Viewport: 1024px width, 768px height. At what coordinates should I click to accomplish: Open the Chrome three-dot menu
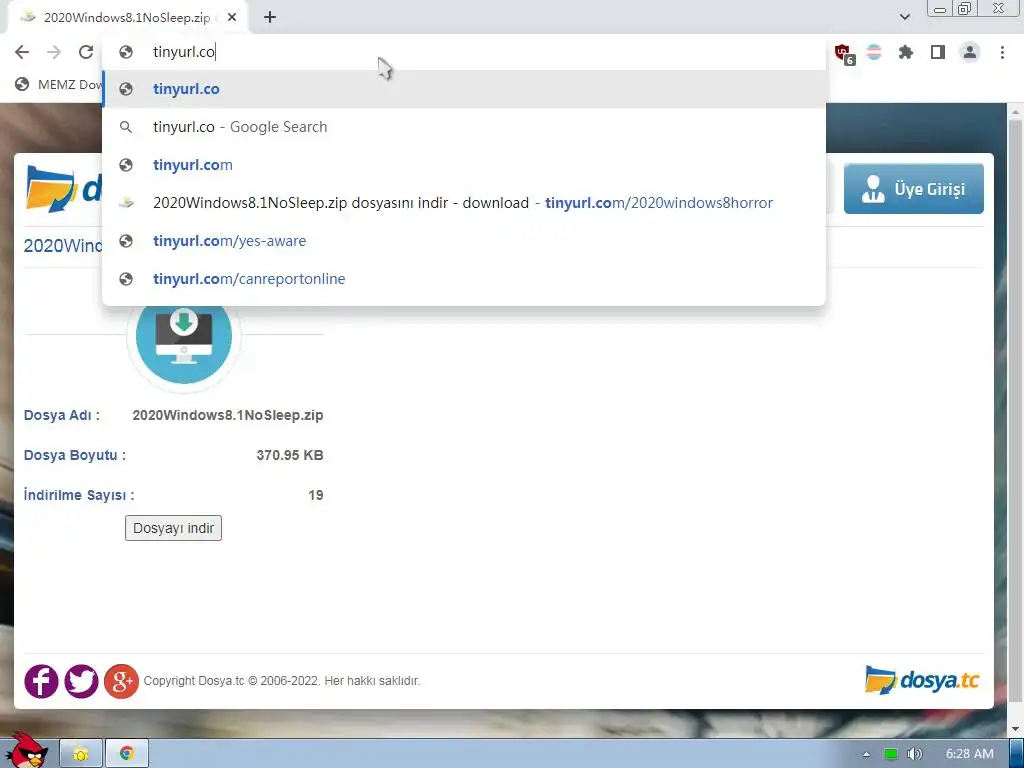click(x=1002, y=52)
